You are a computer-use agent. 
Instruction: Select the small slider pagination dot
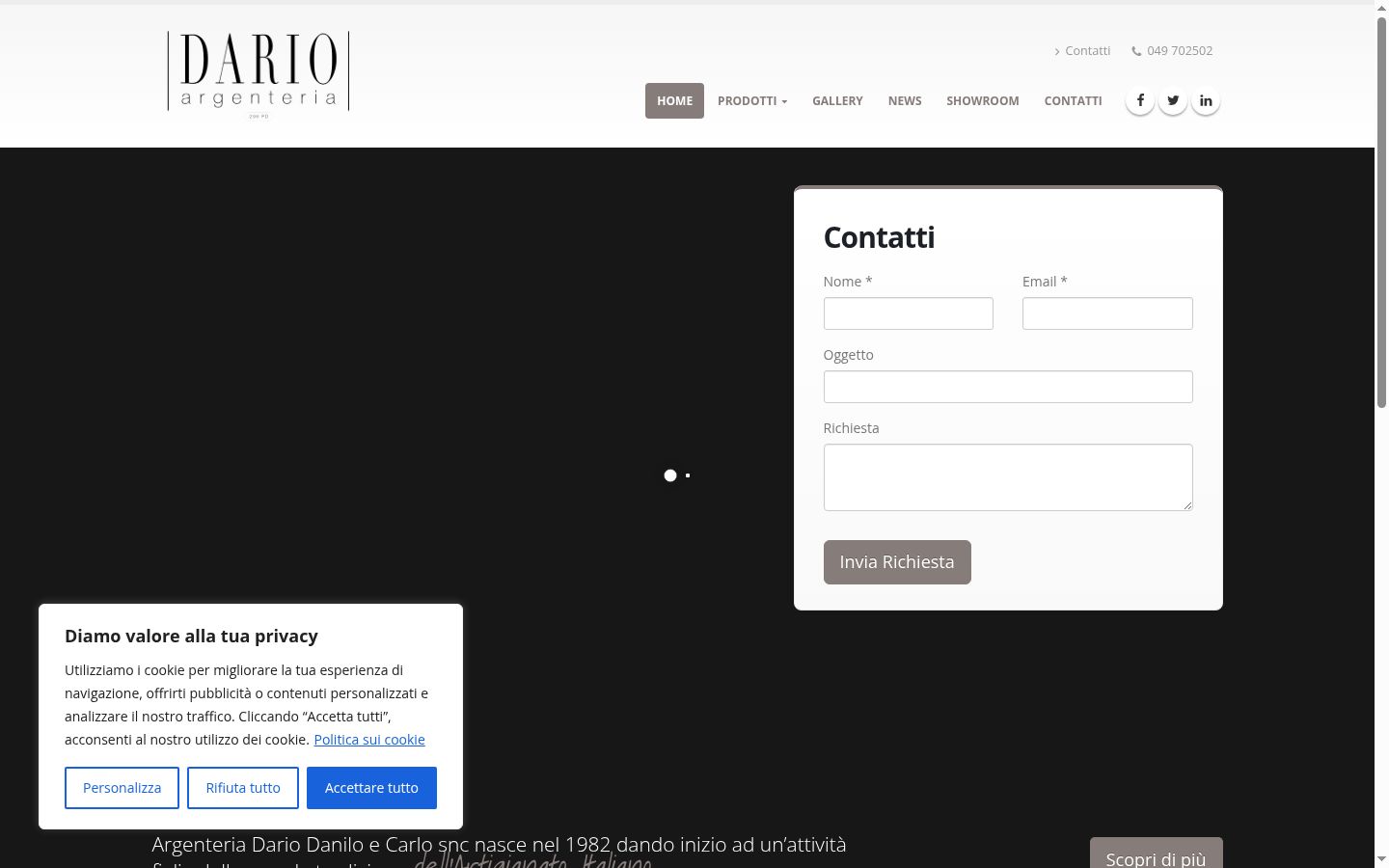coord(688,475)
